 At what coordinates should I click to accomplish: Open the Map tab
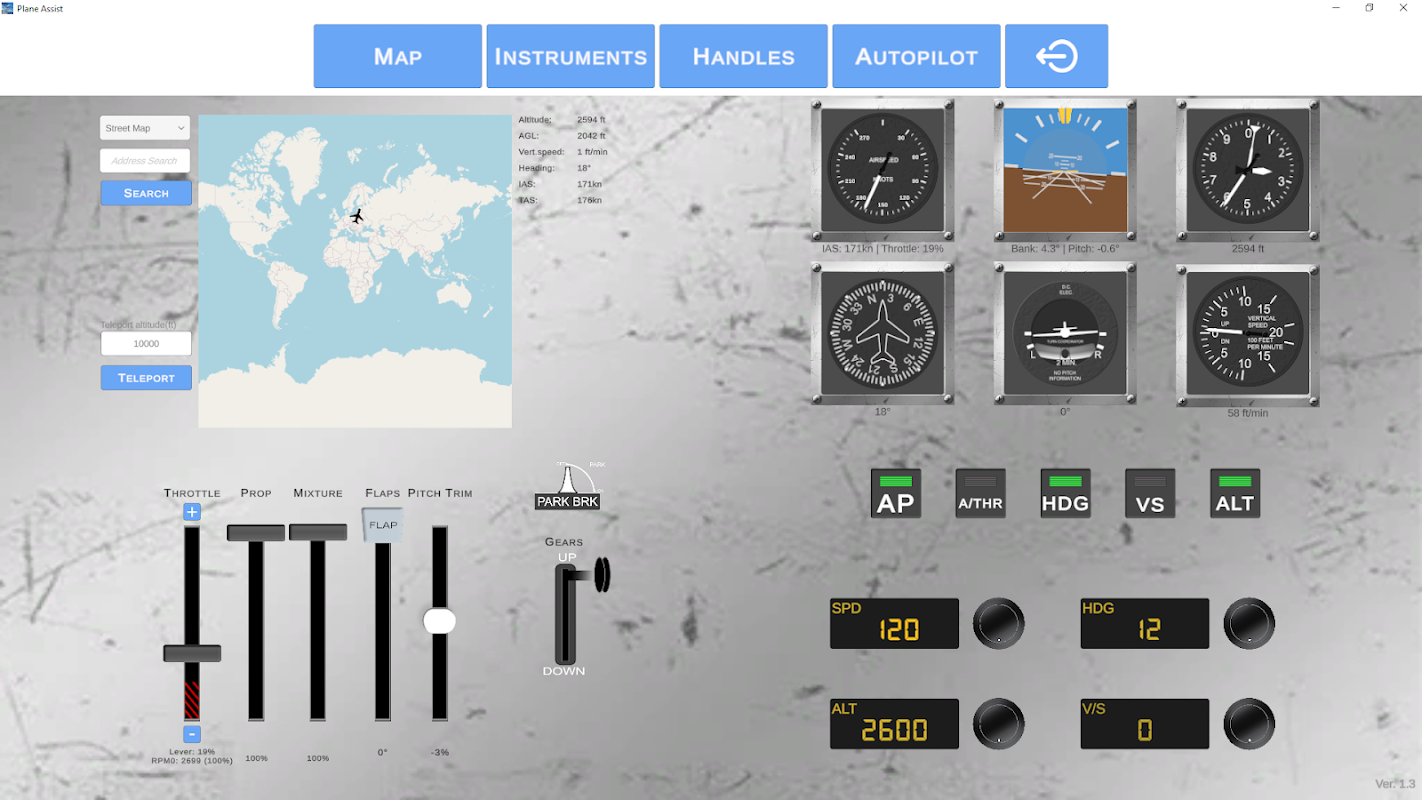[x=397, y=56]
